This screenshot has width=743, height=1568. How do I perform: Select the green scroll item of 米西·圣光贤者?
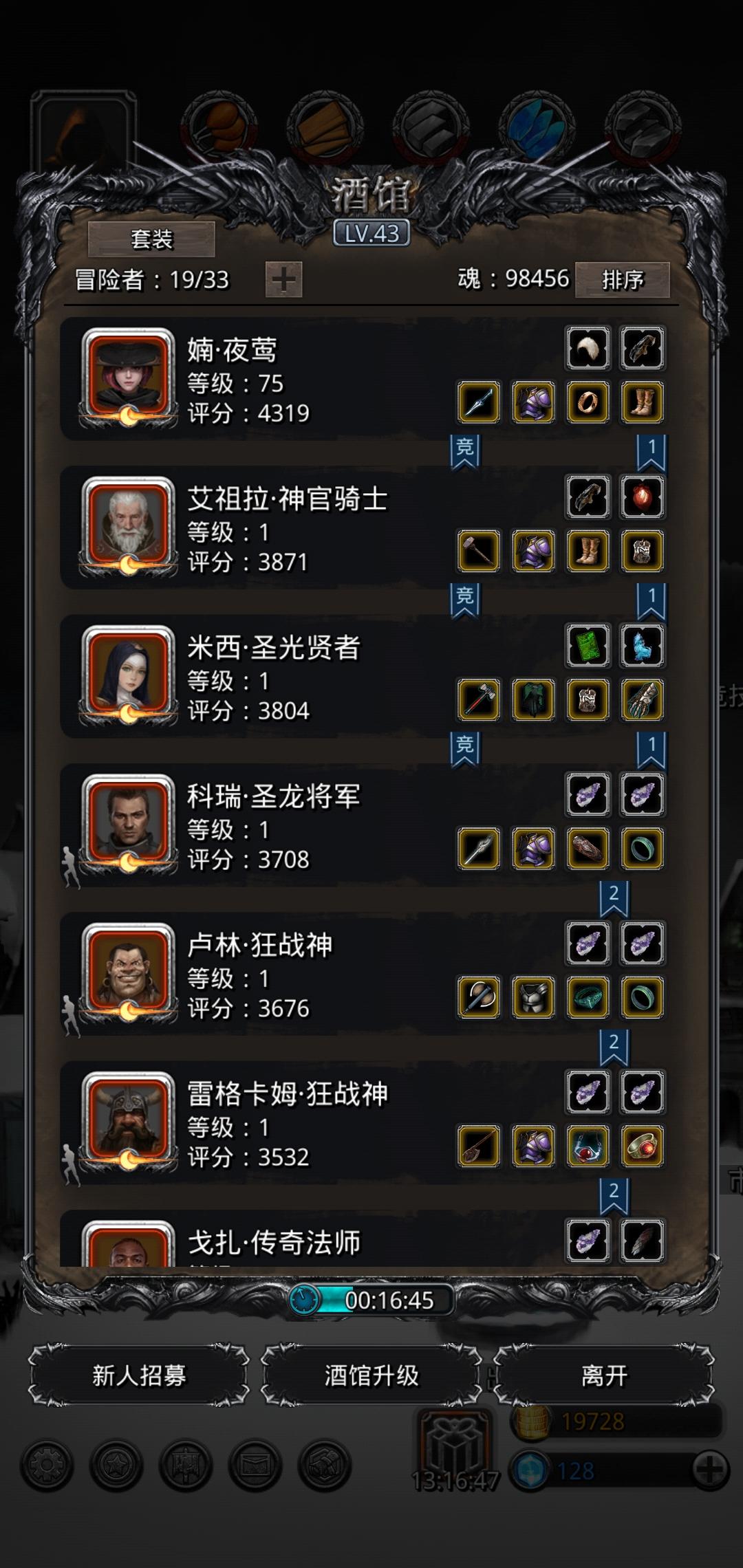tap(588, 646)
